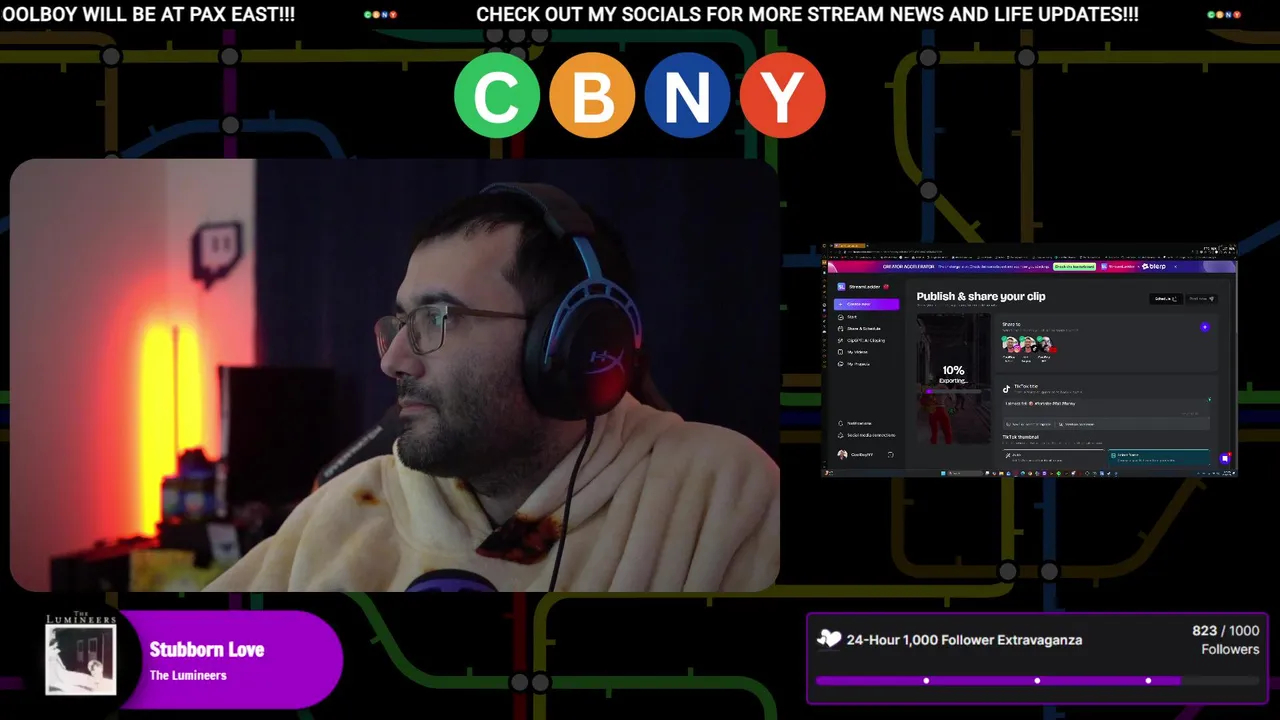Viewport: 1280px width, 720px height.
Task: Click the purple Create new button
Action: 867,304
